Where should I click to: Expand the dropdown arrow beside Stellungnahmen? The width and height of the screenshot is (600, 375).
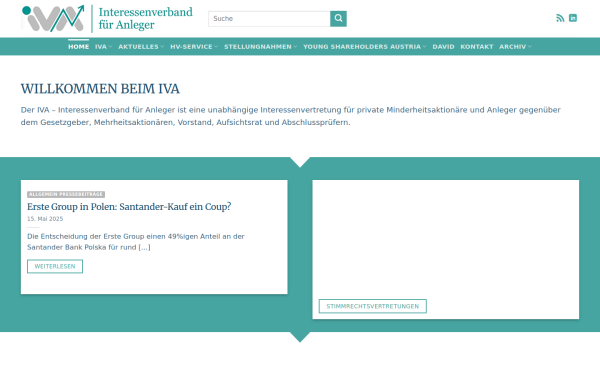pos(295,47)
